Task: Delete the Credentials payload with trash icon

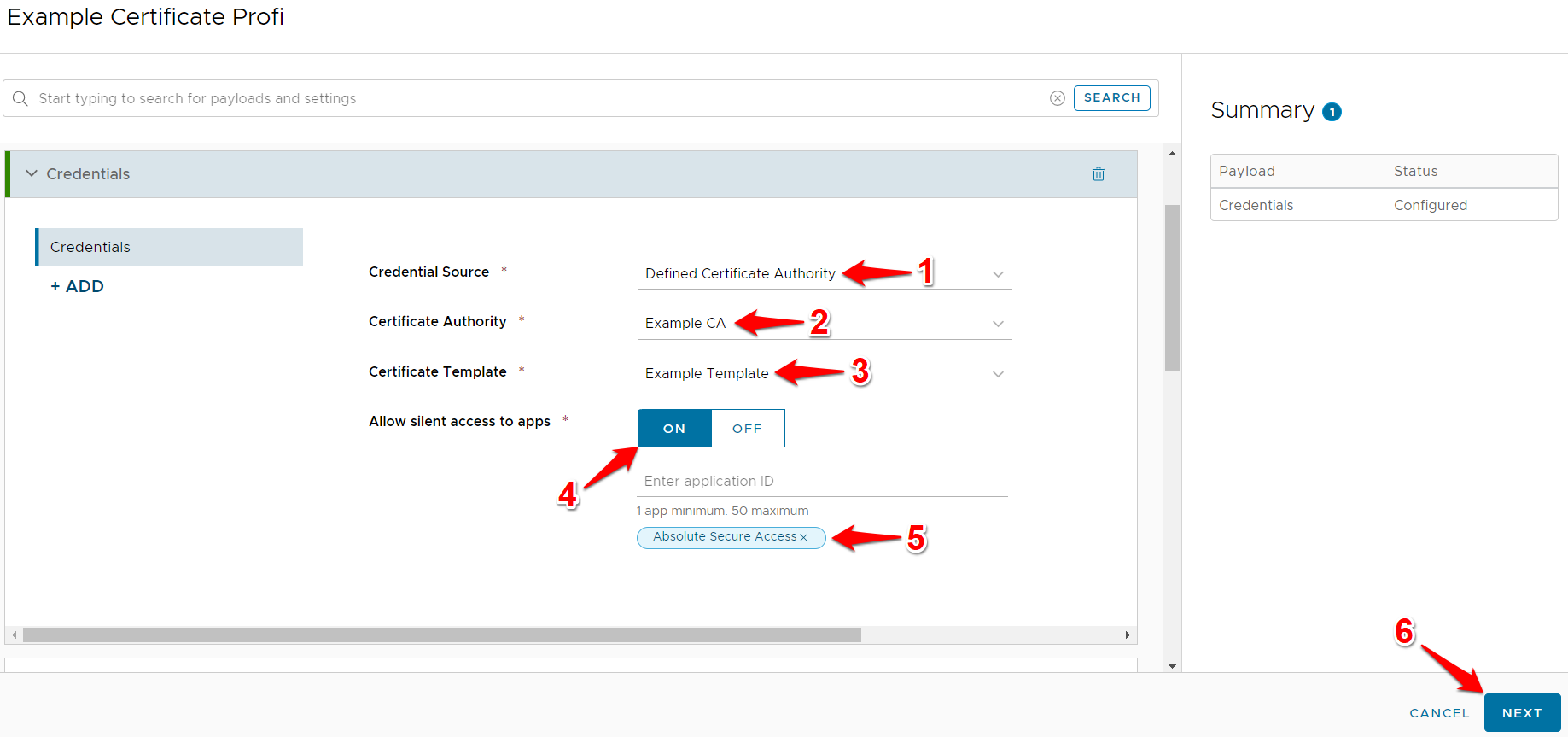Action: click(x=1099, y=174)
